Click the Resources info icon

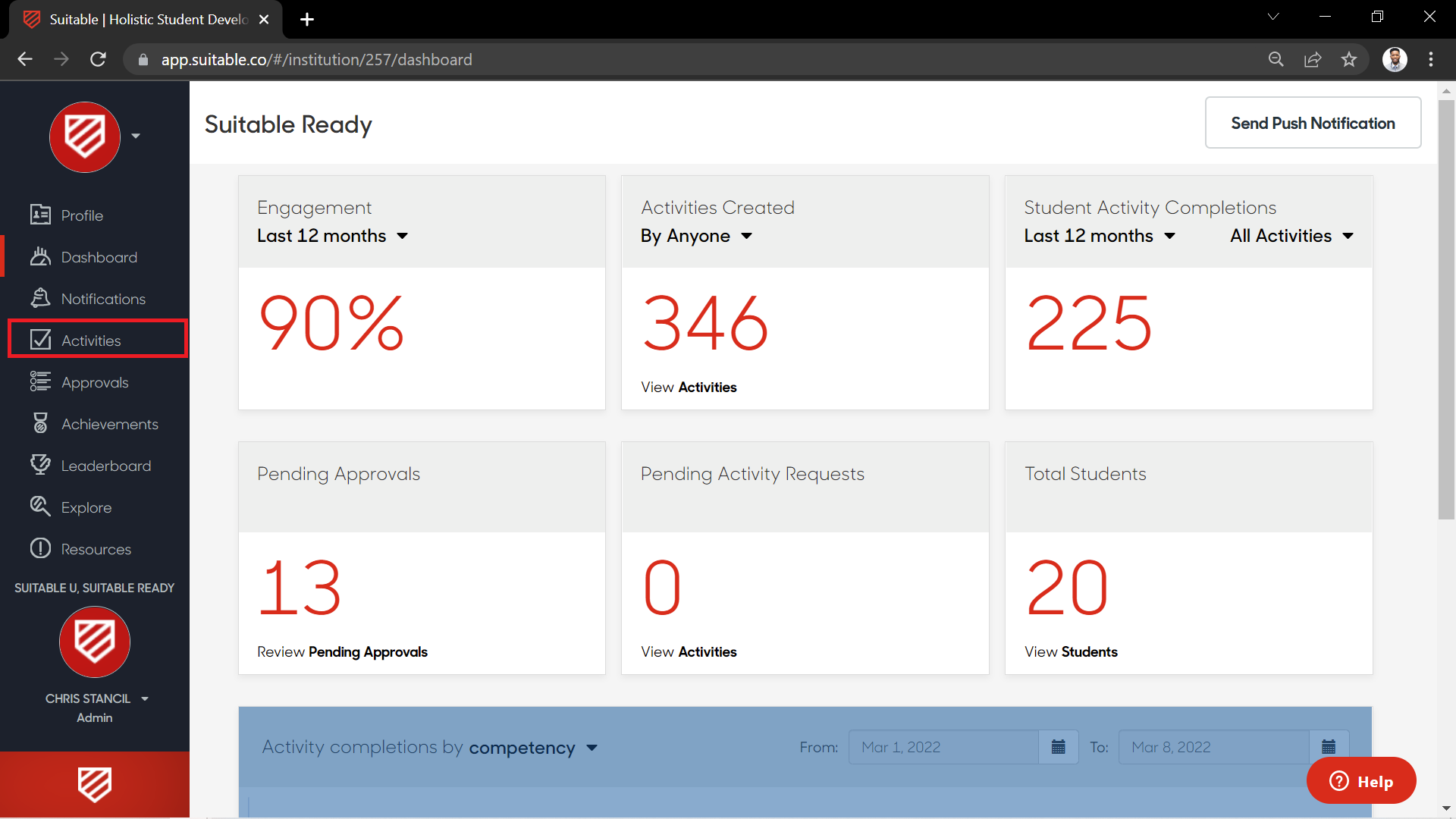(x=40, y=548)
